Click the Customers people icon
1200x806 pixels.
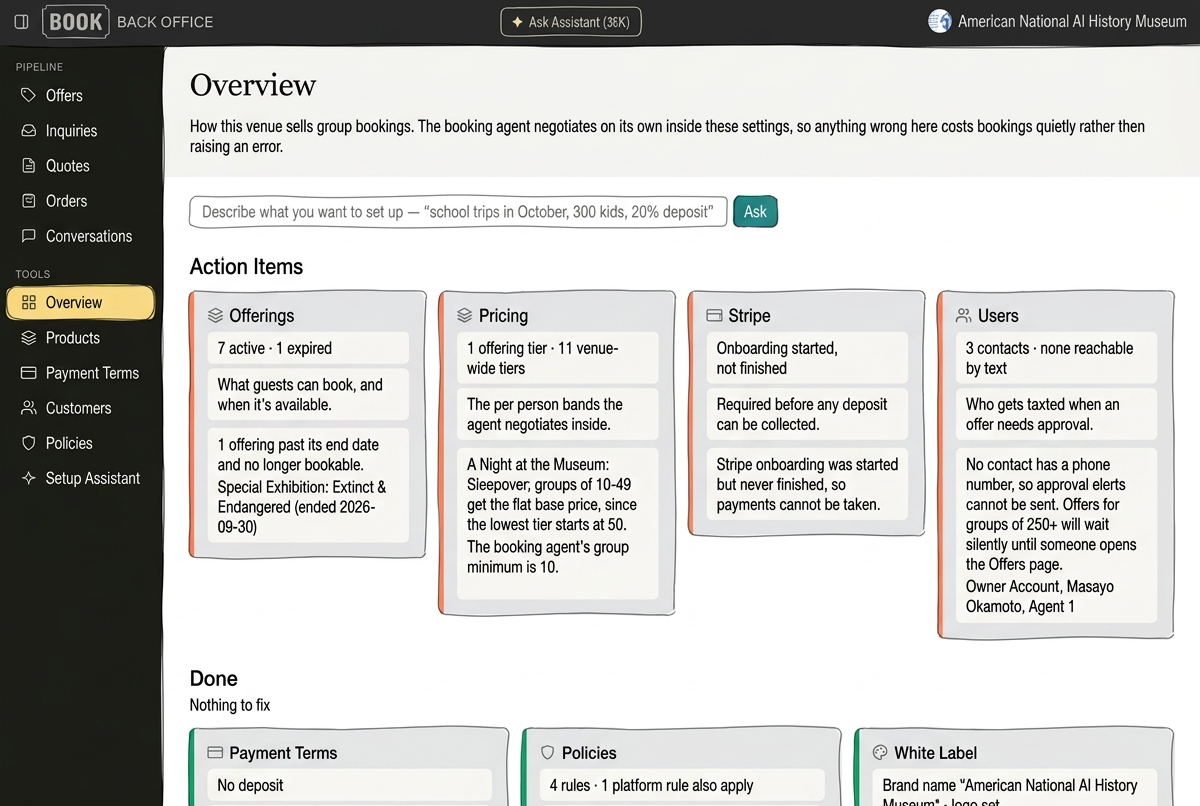(29, 408)
